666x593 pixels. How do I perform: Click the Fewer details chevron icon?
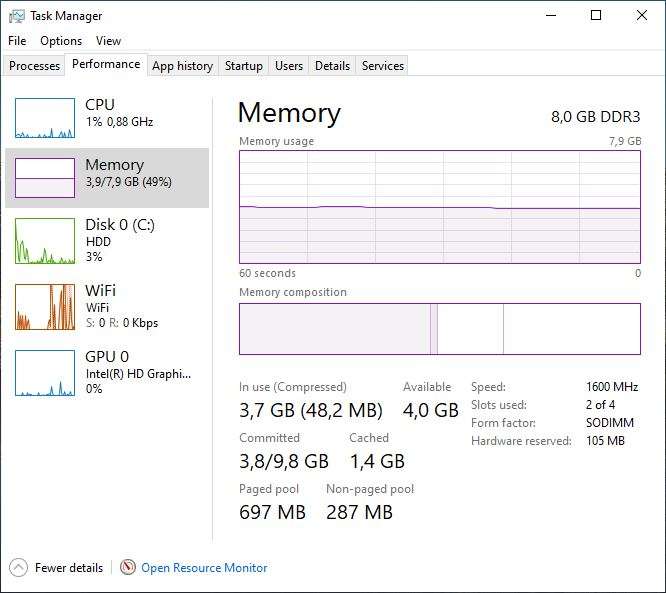click(19, 568)
